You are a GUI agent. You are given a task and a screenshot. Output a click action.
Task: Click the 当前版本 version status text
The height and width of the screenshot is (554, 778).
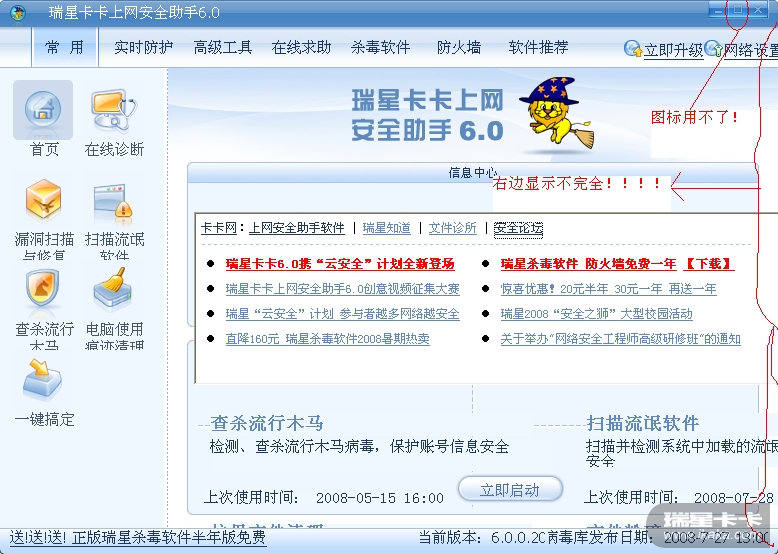pyautogui.click(x=481, y=537)
